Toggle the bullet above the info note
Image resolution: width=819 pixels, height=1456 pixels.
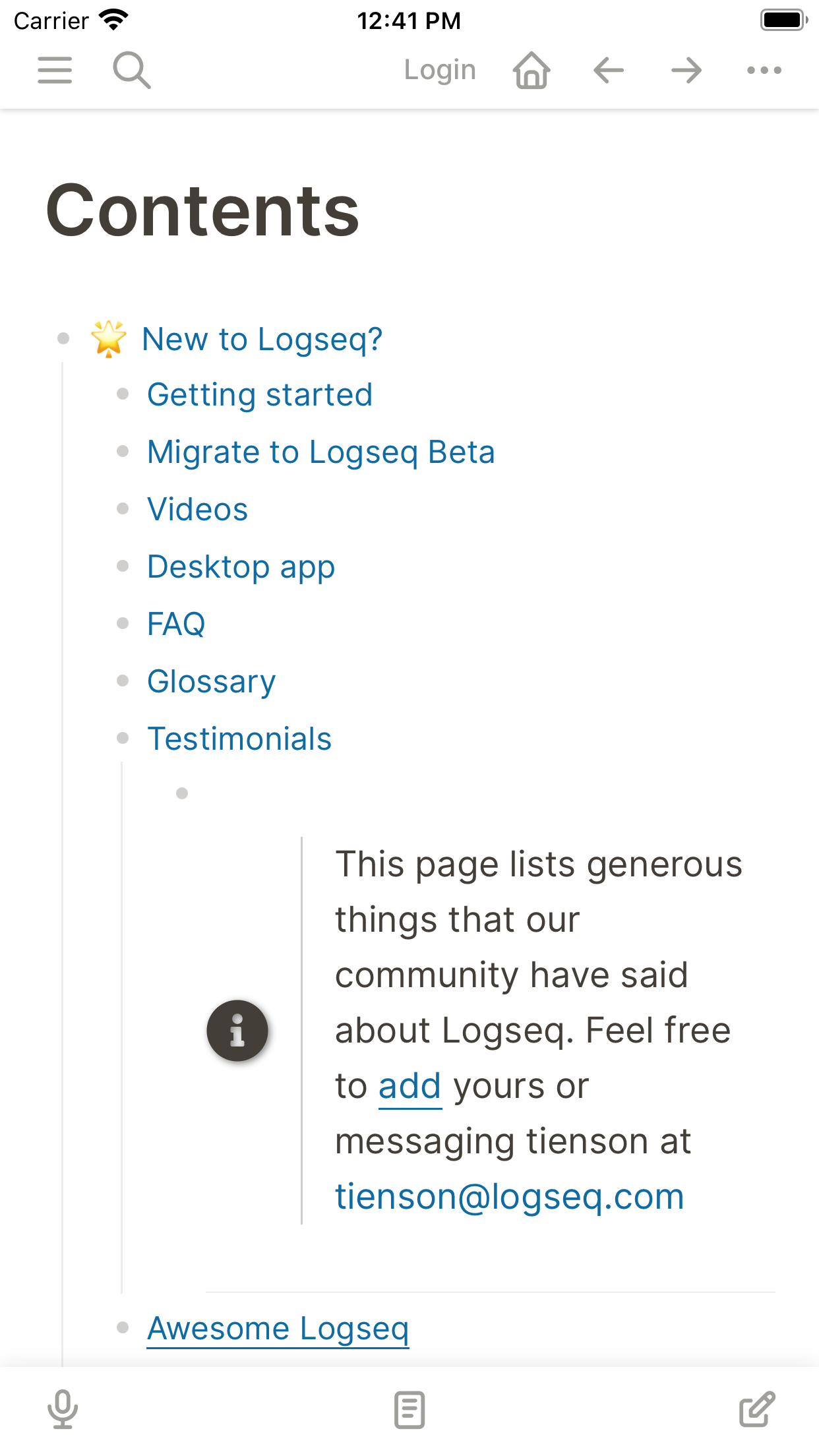(x=182, y=793)
